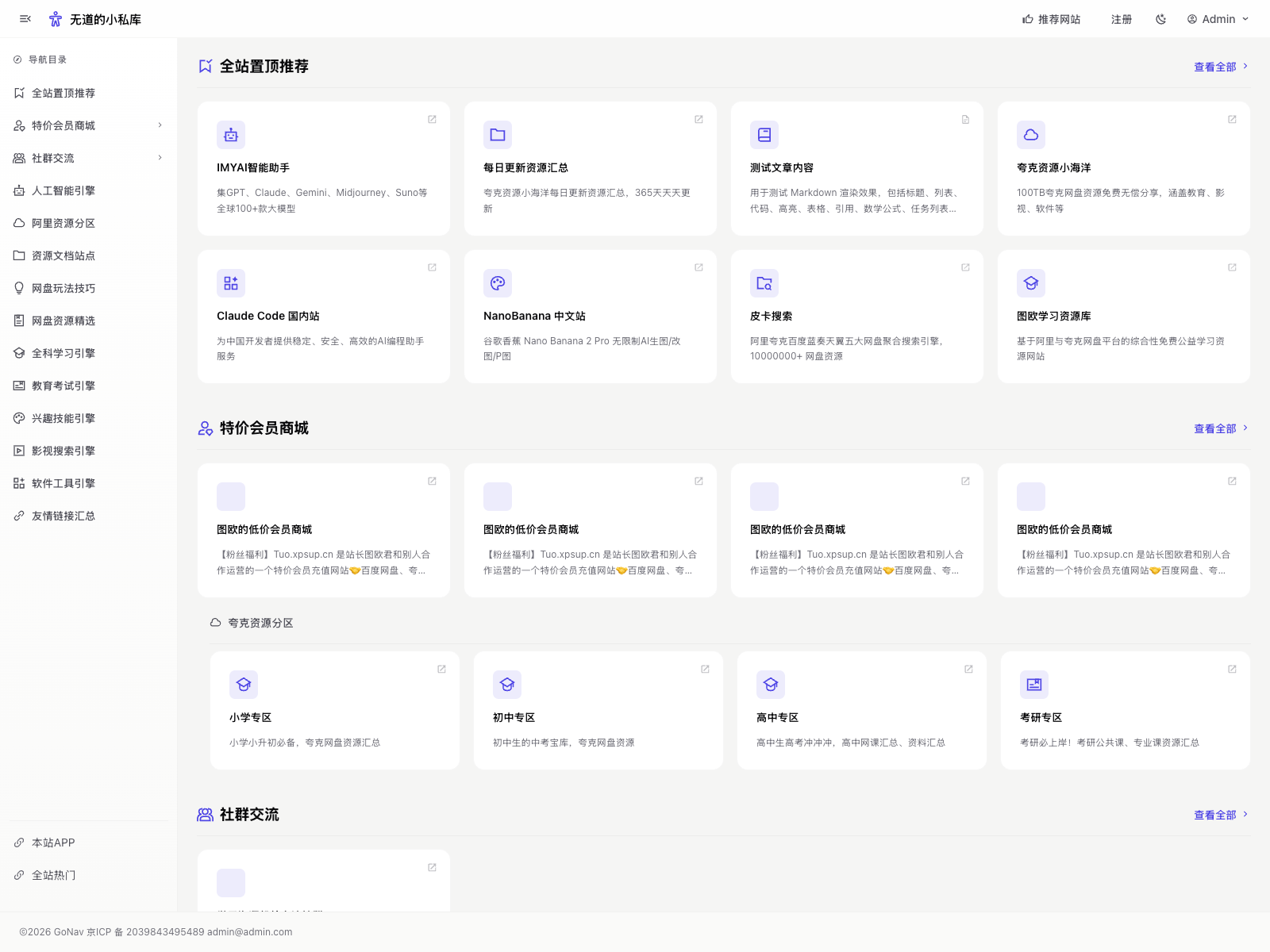View all of 全站置顶推荐 section
Viewport: 1270px width, 952px height.
tap(1222, 67)
